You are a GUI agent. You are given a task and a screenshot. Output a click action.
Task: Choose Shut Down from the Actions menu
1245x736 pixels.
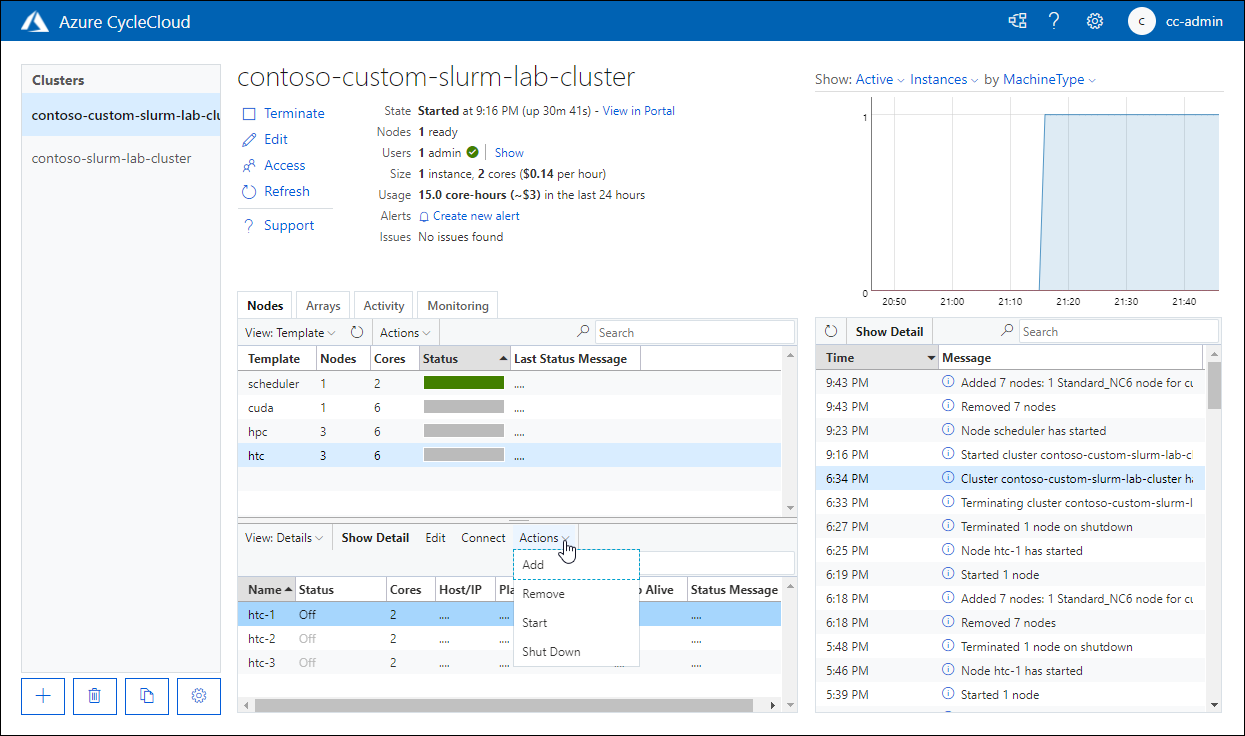click(x=551, y=651)
